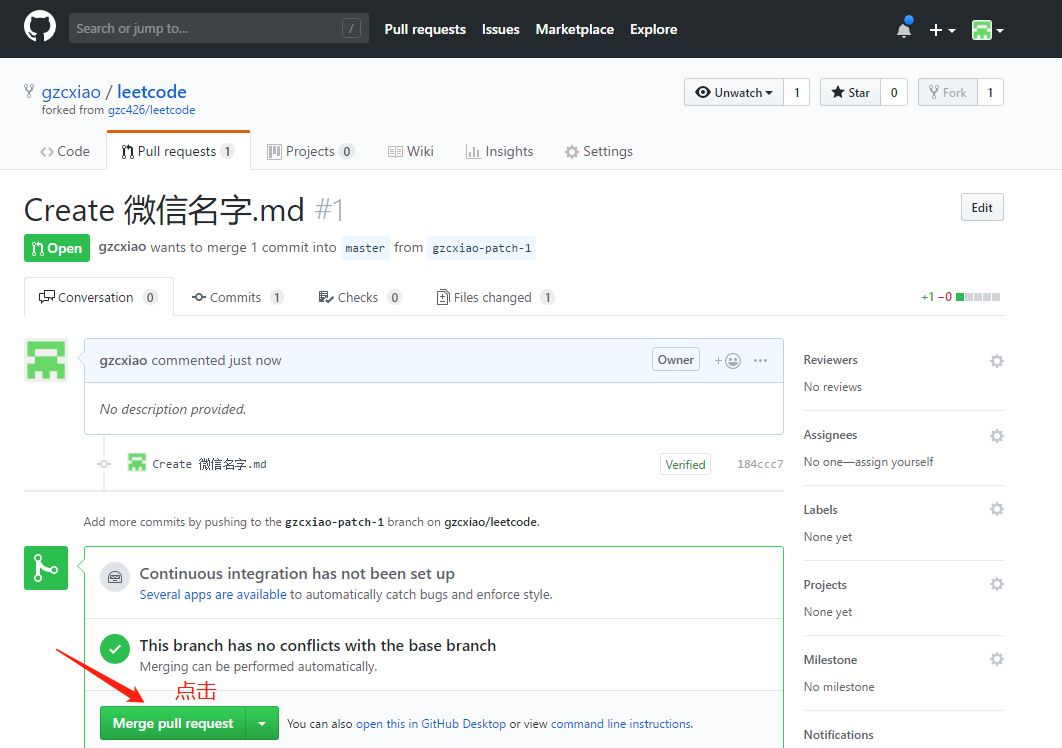Open the Milestone settings gear
The width and height of the screenshot is (1062, 748).
(996, 659)
